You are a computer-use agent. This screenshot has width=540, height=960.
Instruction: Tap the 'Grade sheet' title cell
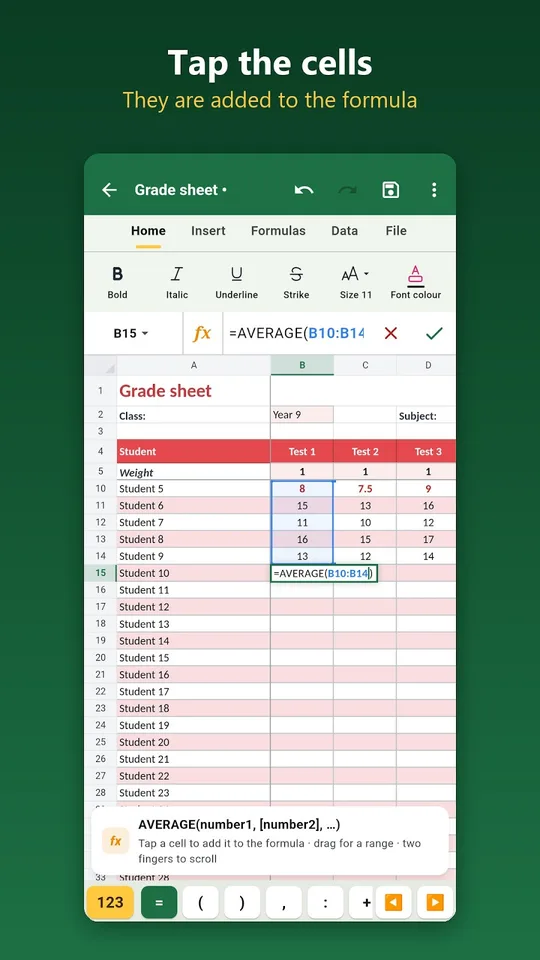point(193,391)
